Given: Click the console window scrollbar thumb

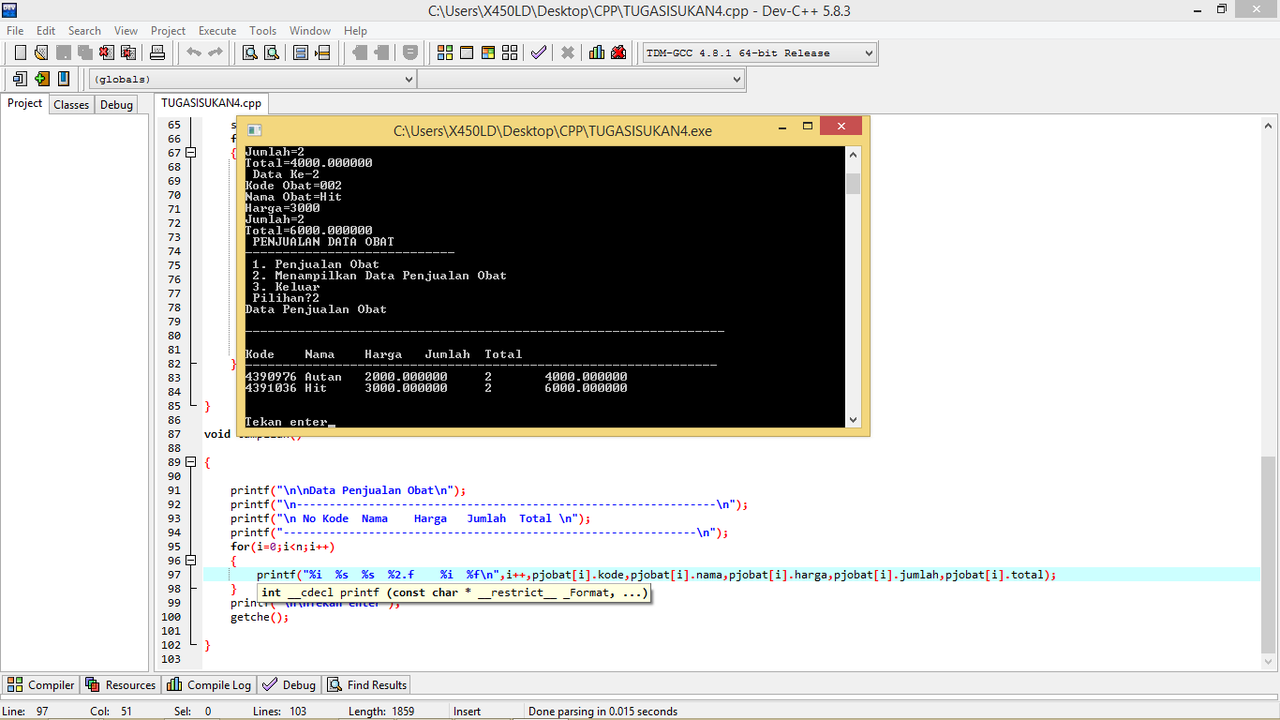Looking at the screenshot, I should pos(853,183).
